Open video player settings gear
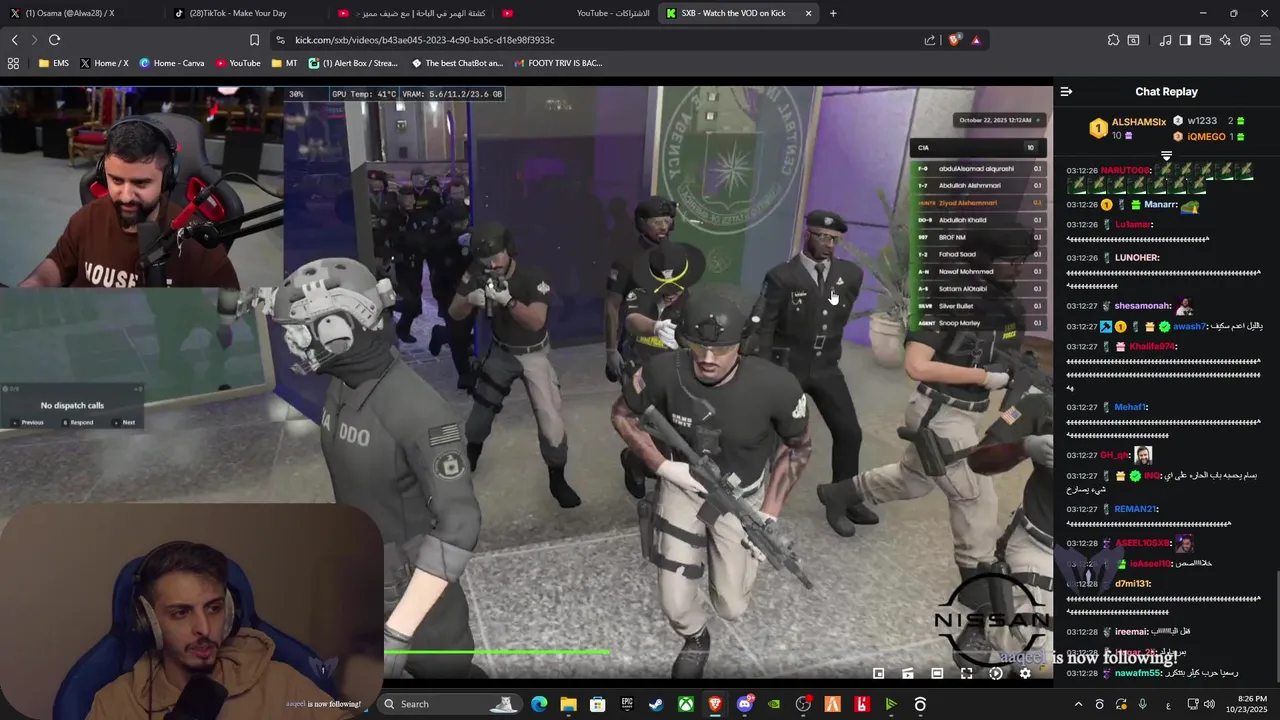This screenshot has height=720, width=1280. tap(1025, 673)
